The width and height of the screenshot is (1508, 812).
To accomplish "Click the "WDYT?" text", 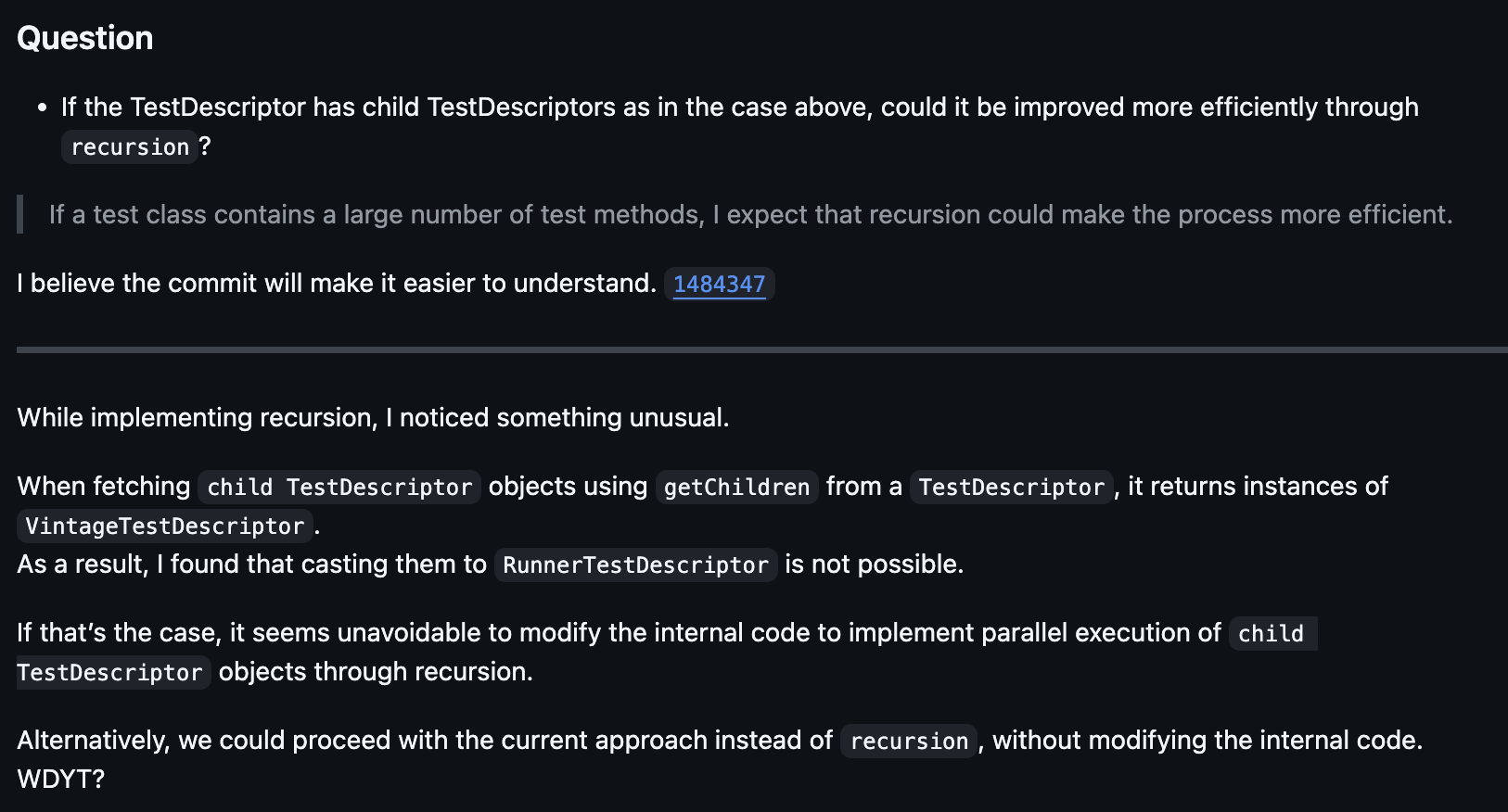I will (x=61, y=779).
